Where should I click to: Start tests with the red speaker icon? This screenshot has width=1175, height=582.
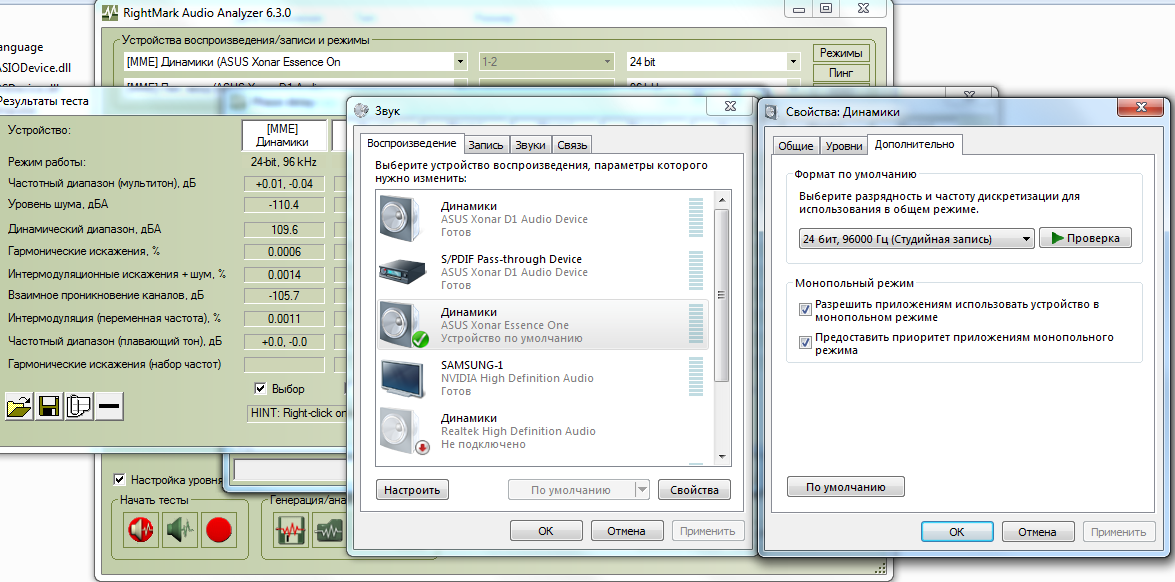click(141, 530)
